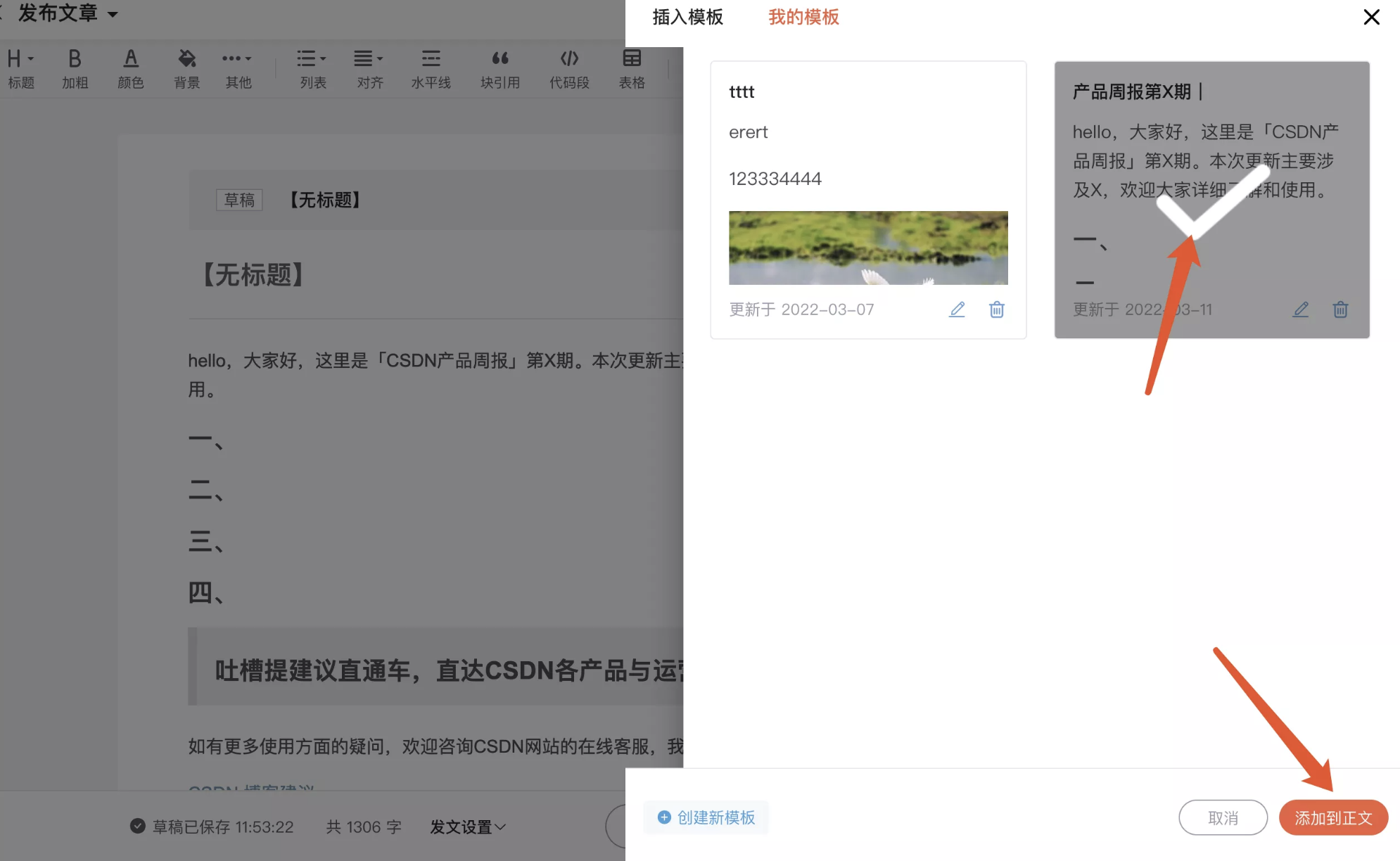Click the heading 吐槽提建议直通车 in editor
The image size is (1400, 861).
click(448, 670)
